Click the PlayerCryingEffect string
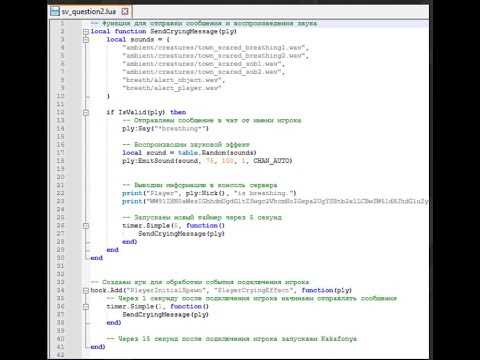 (255, 290)
